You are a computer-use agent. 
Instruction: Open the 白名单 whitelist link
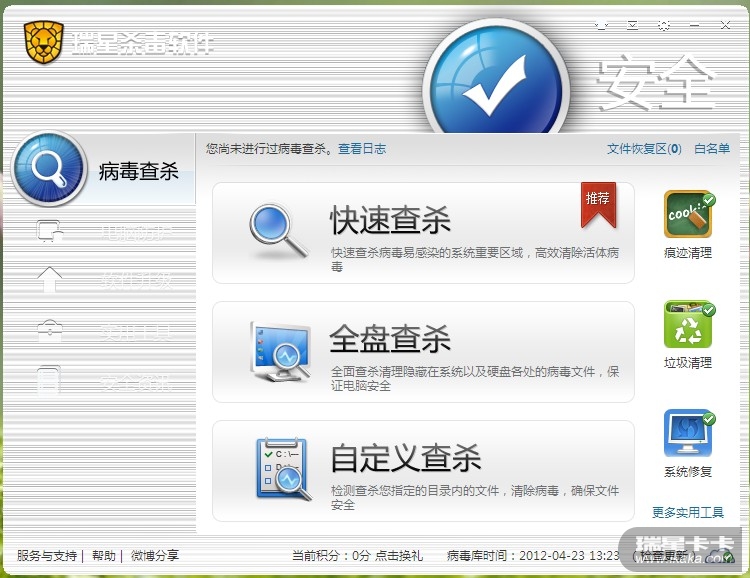tap(712, 149)
